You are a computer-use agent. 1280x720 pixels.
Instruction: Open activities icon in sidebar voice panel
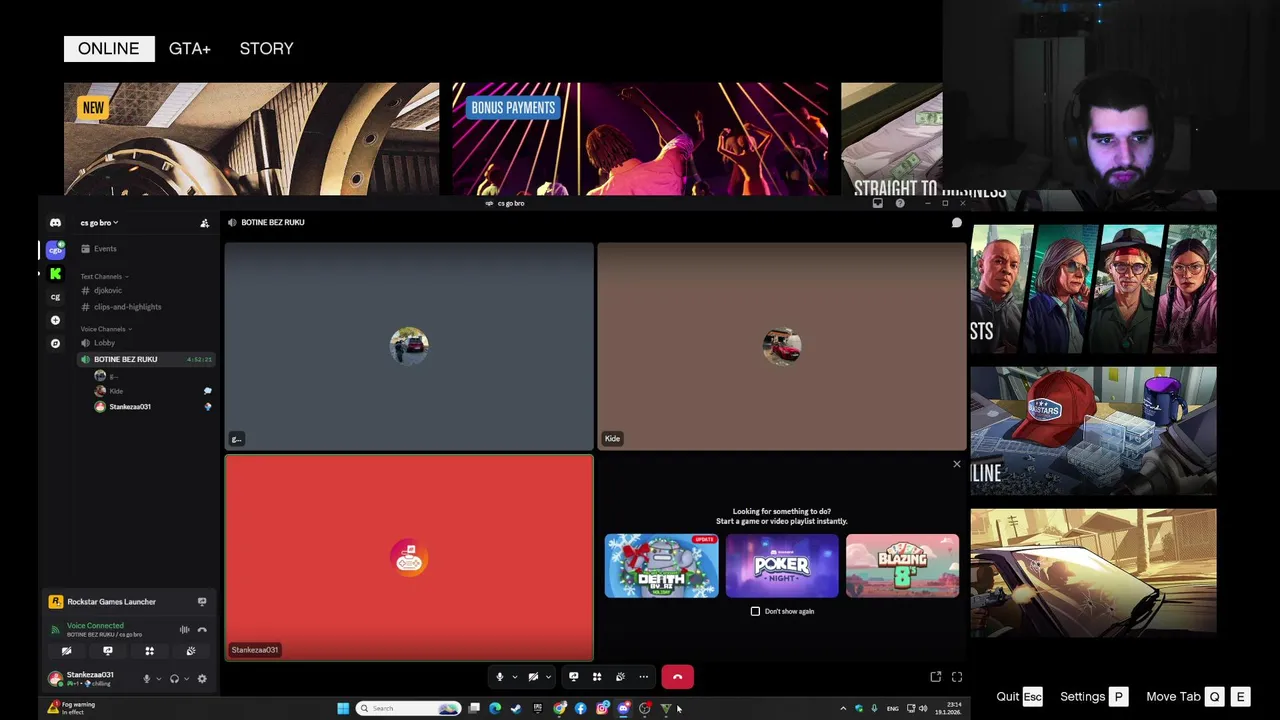[x=149, y=651]
